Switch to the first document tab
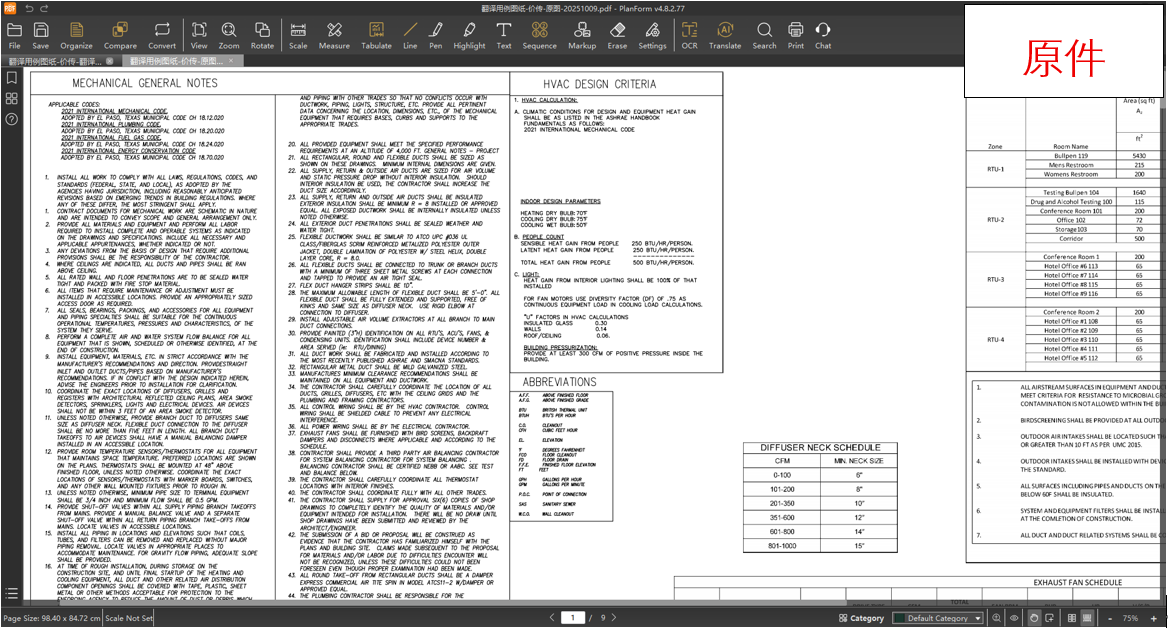This screenshot has width=1168, height=629. tap(62, 61)
